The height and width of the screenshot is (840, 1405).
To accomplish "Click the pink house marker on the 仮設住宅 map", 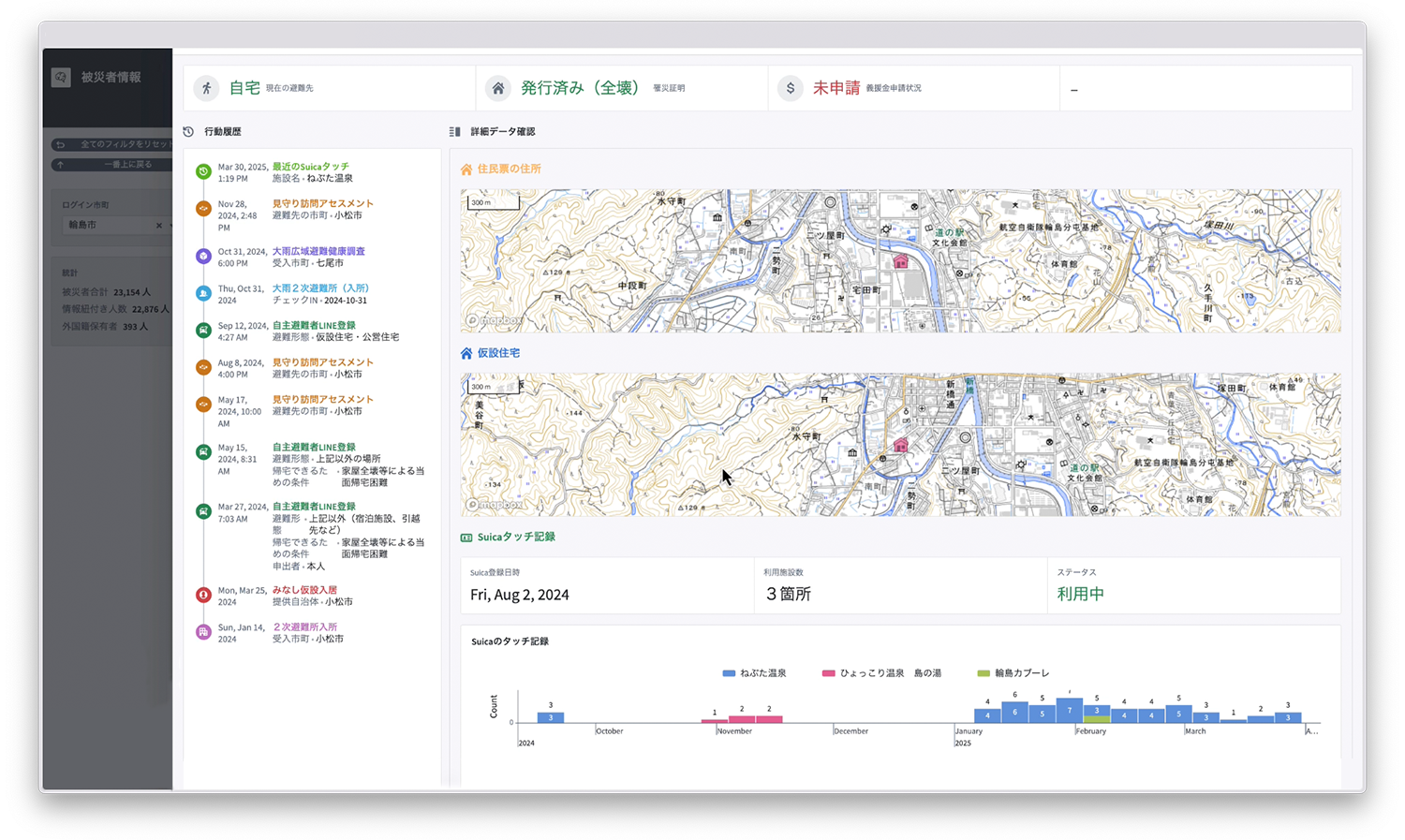I will 901,446.
